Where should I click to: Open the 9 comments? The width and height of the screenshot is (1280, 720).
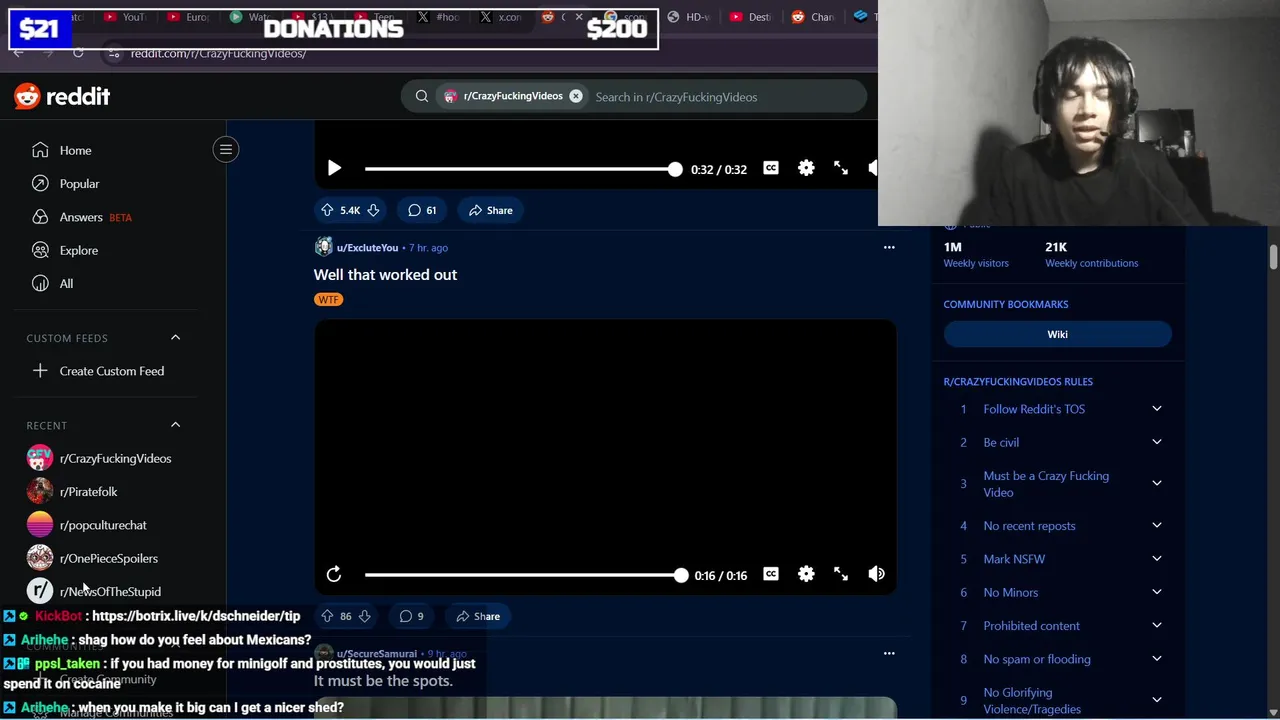pos(411,616)
